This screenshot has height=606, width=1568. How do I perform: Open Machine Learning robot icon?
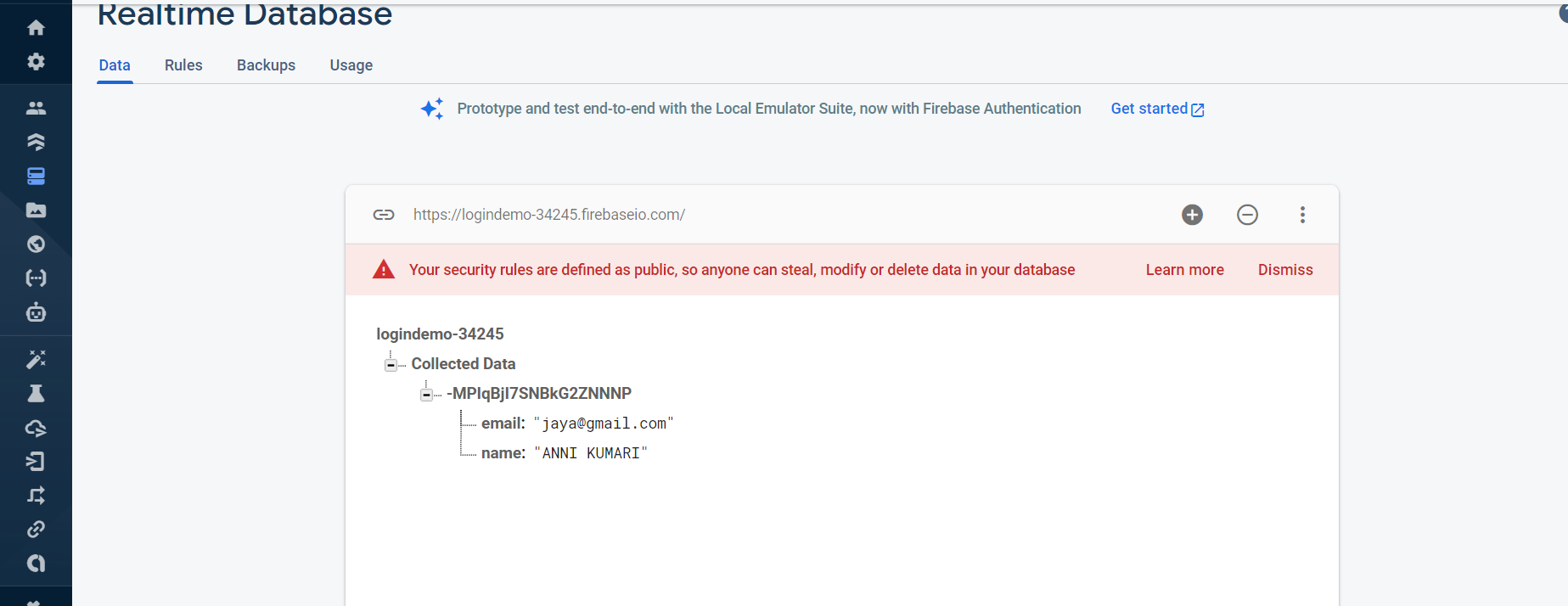[x=36, y=312]
